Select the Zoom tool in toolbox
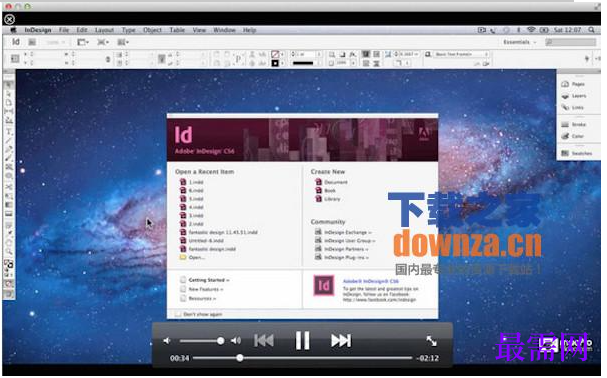The height and width of the screenshot is (378, 607). (x=9, y=251)
